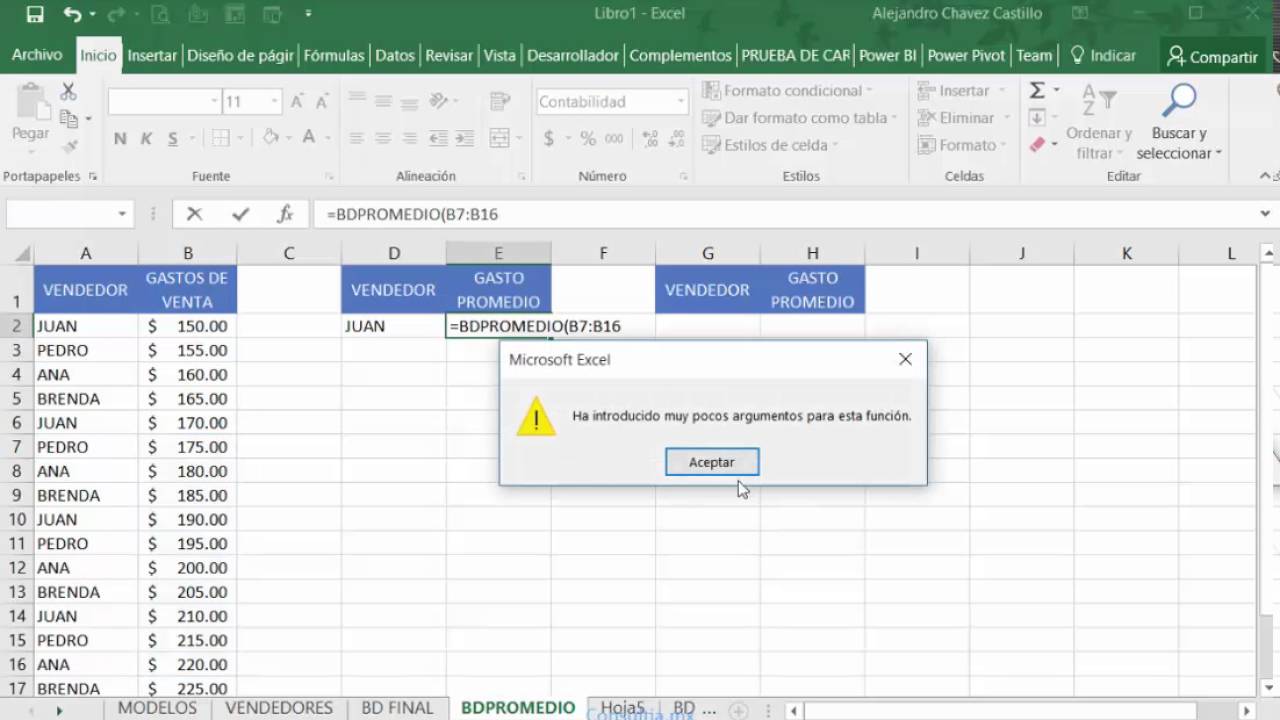Select the BD FINAL sheet tab
The image size is (1280, 720).
(x=397, y=708)
